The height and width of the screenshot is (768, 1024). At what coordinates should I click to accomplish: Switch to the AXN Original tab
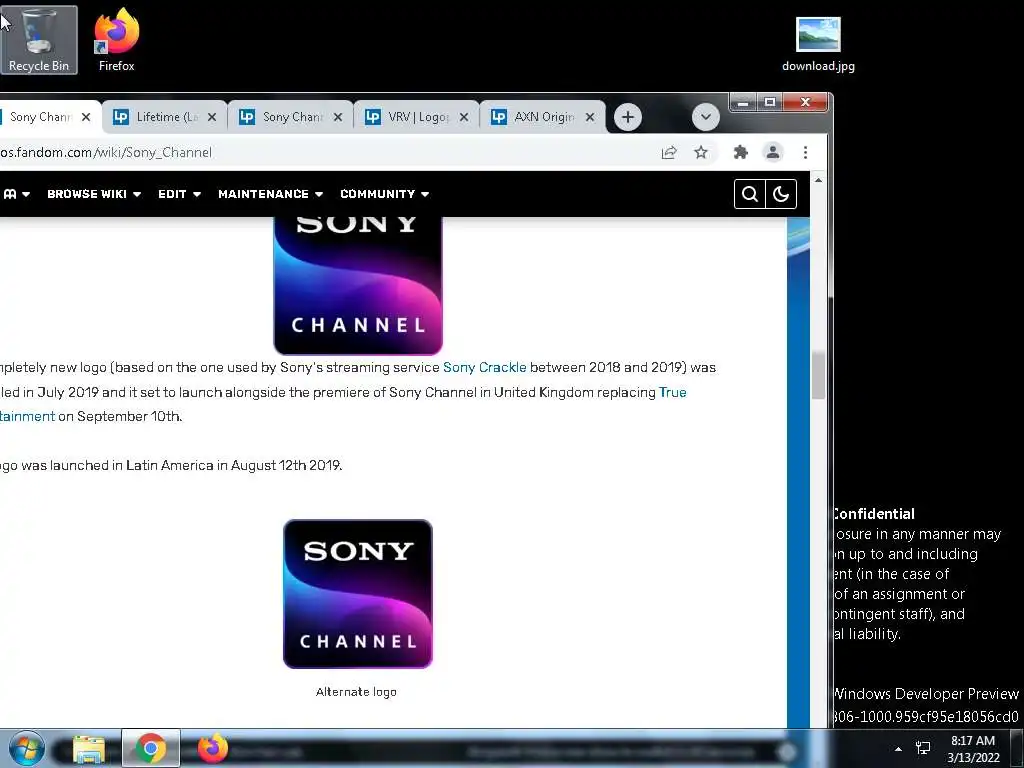(543, 117)
